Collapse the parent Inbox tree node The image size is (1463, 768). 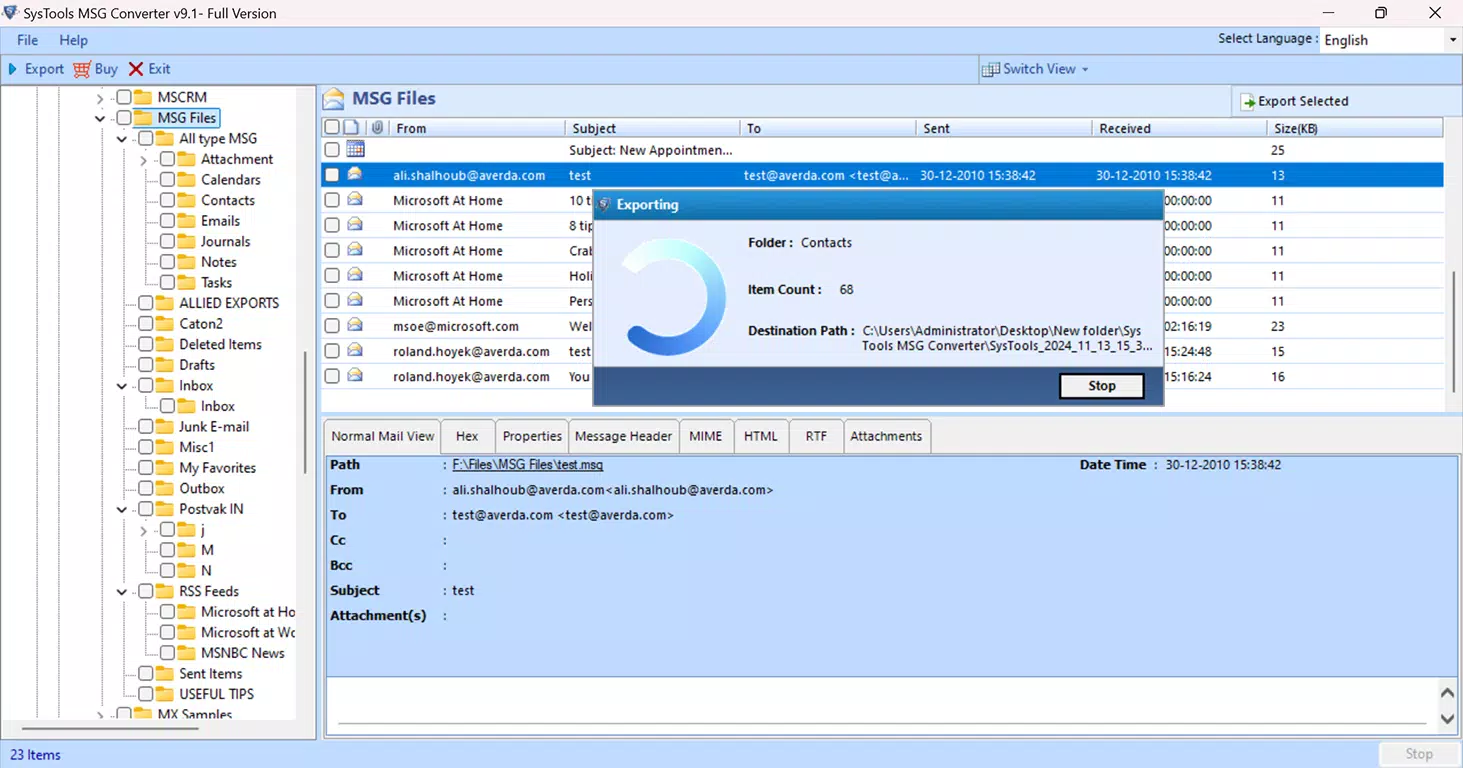point(122,386)
